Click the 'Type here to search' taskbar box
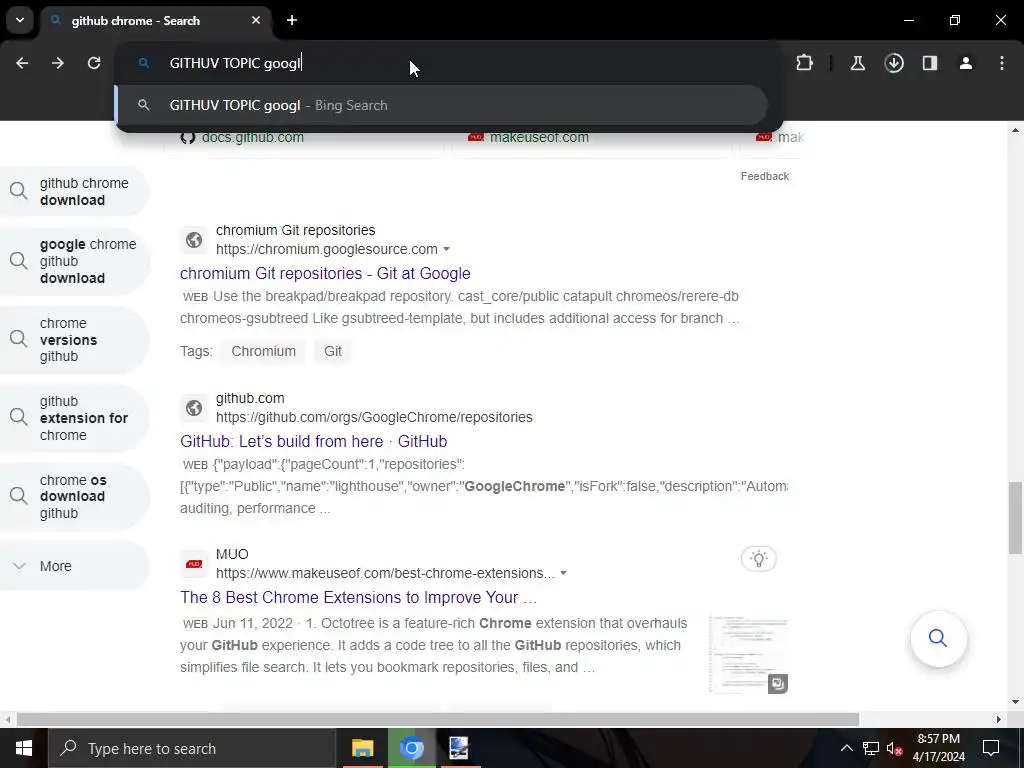The image size is (1024, 768). click(192, 748)
